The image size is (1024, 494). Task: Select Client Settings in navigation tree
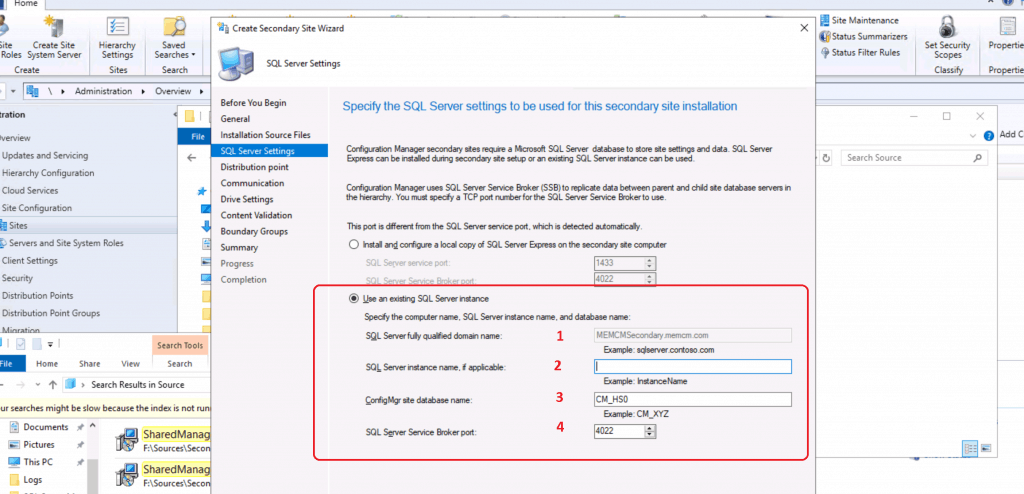coord(29,261)
